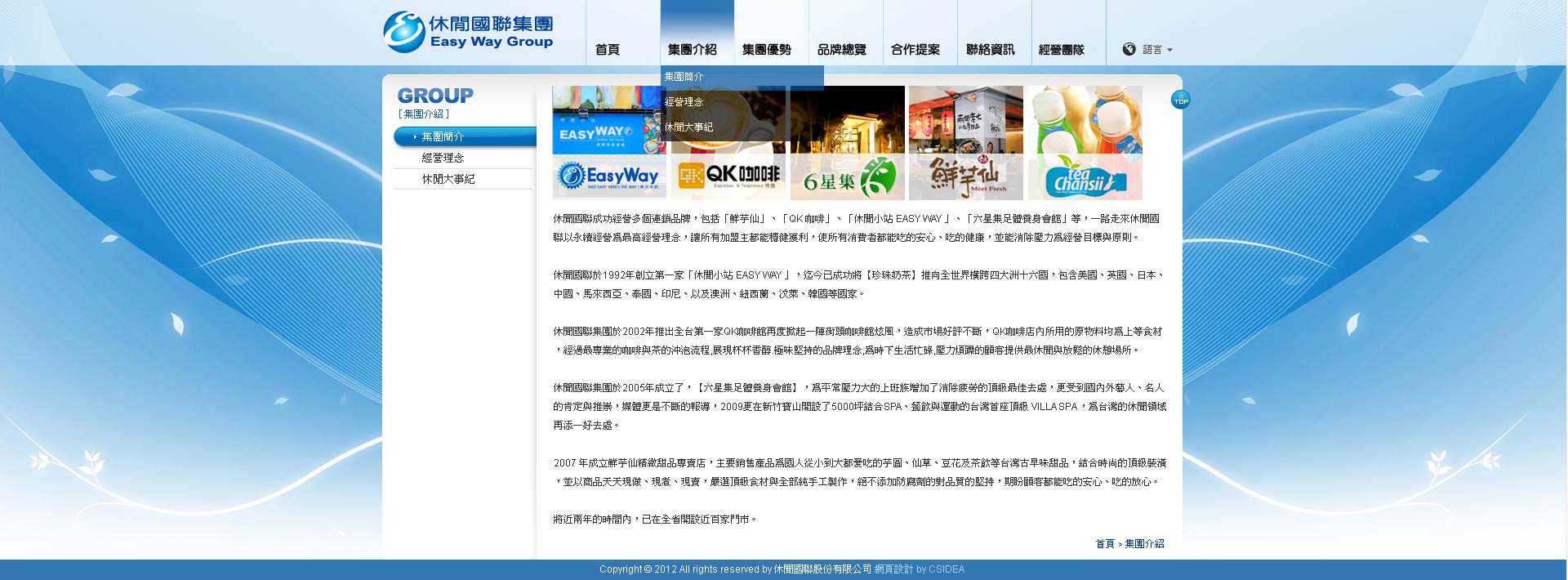The height and width of the screenshot is (580, 1568).
Task: Choose 休閒大事紀 from the dropdown submenu
Action: (x=688, y=127)
